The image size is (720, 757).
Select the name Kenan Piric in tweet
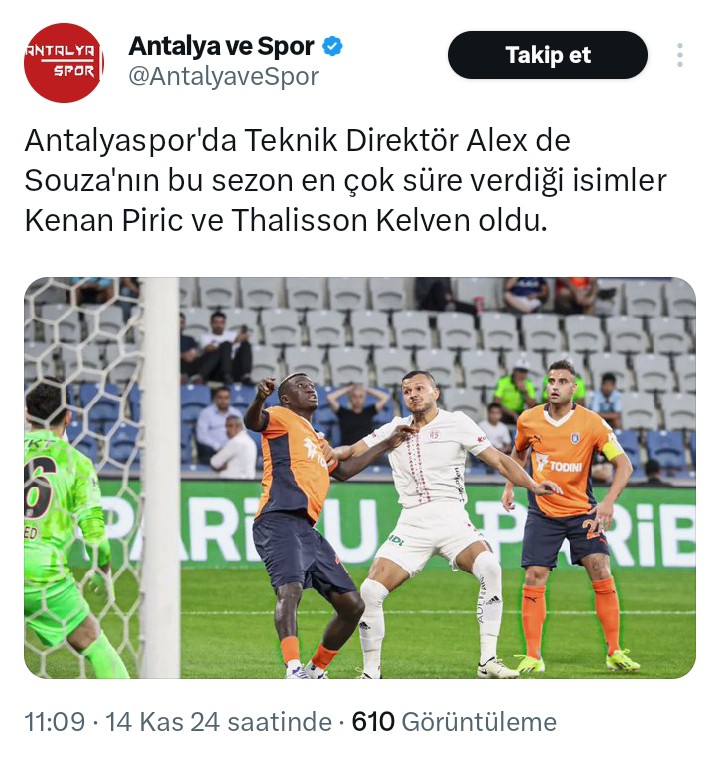click(x=104, y=221)
